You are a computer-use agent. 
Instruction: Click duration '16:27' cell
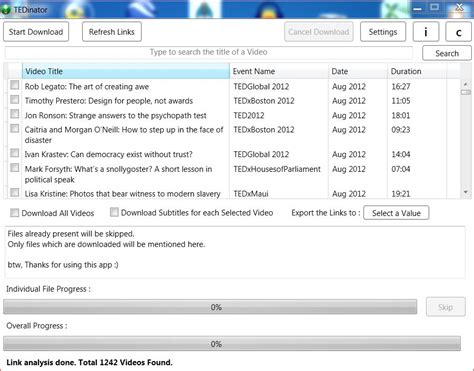pyautogui.click(x=401, y=87)
